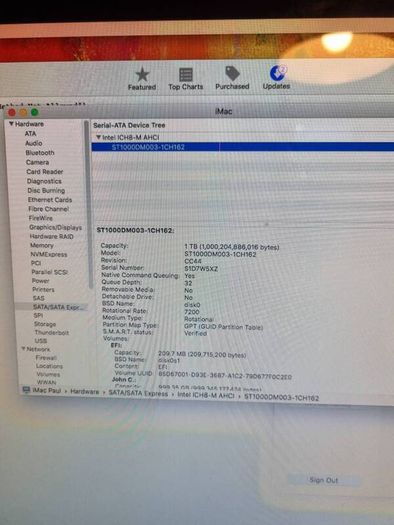Select Thunderbolt in the sidebar
The height and width of the screenshot is (525, 394).
52,332
